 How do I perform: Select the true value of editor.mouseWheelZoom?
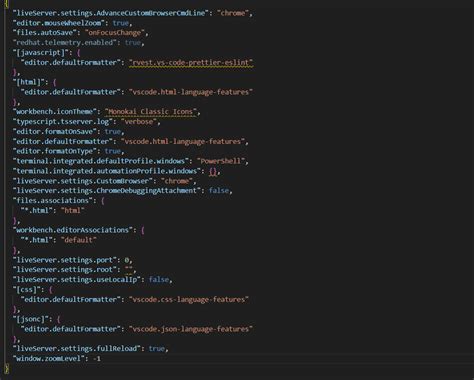pyautogui.click(x=121, y=23)
